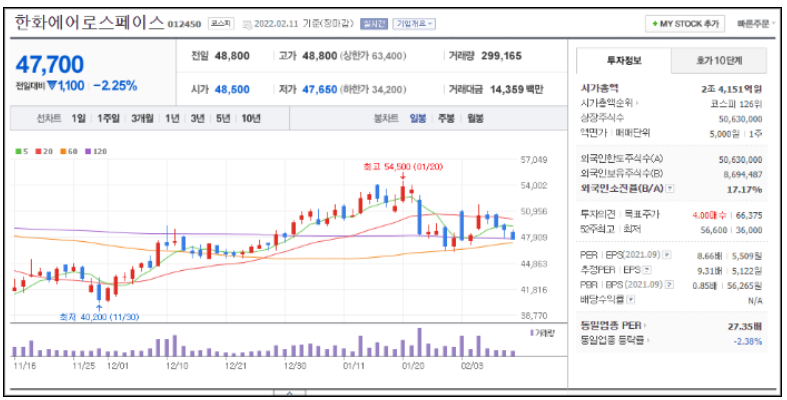Click the 거래량 volume legend marker
The width and height of the screenshot is (787, 400).
(x=542, y=333)
